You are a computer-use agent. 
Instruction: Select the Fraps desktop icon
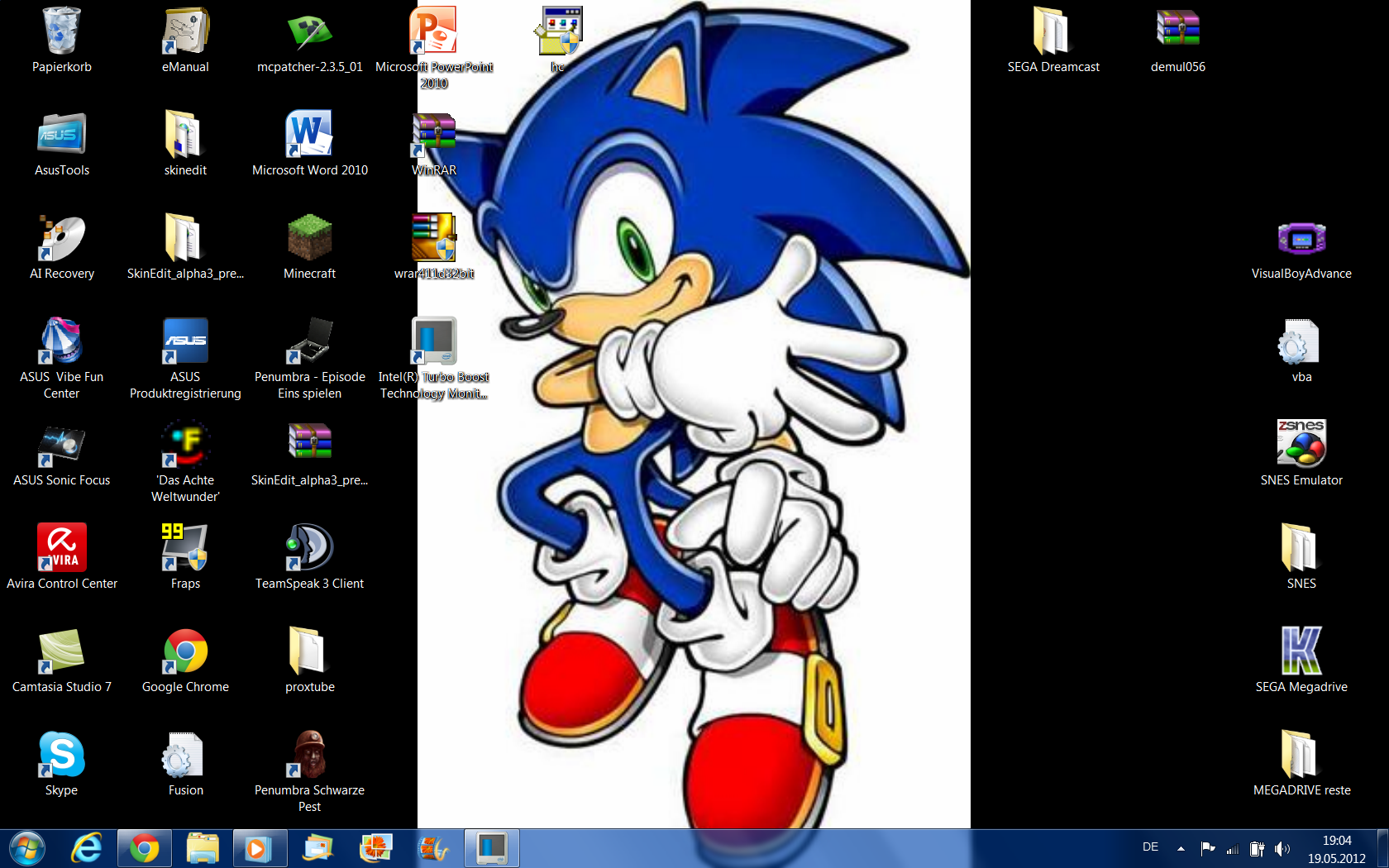[185, 548]
